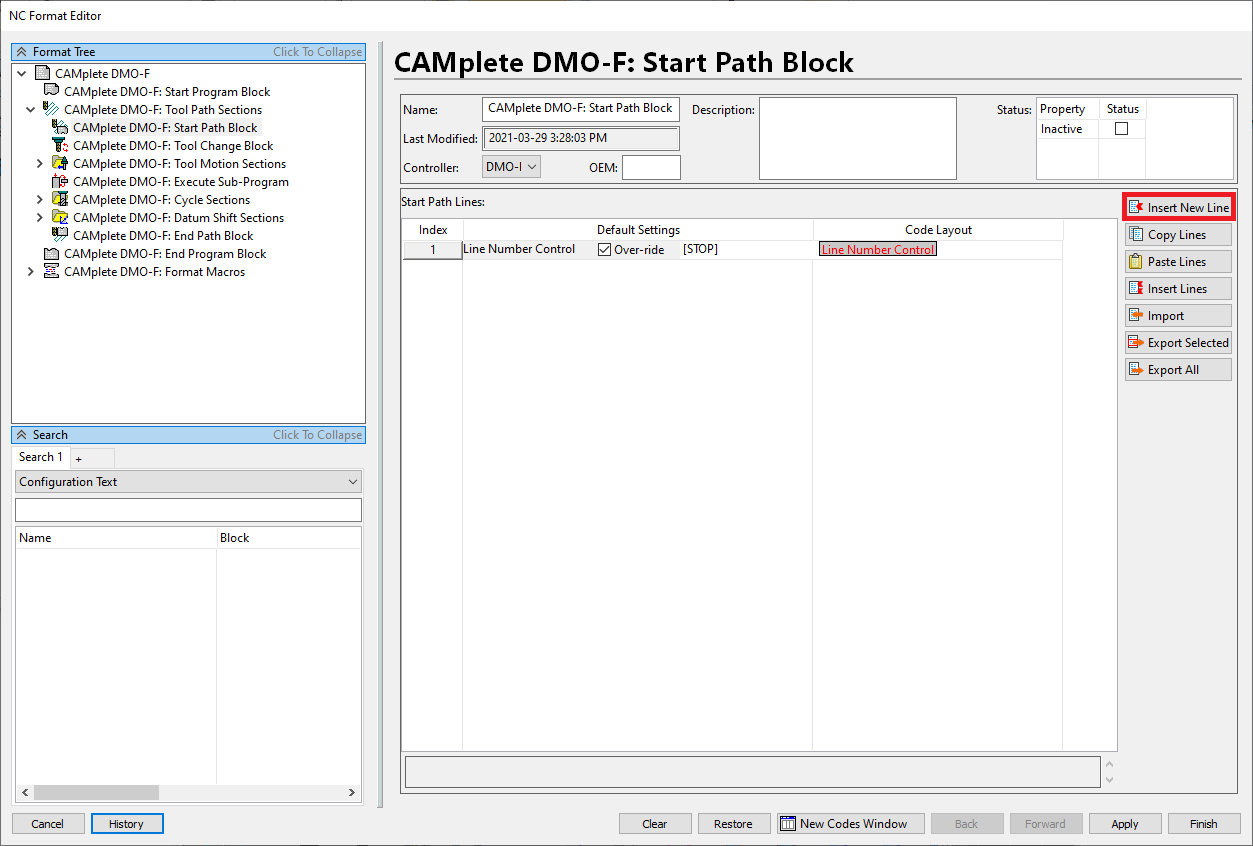This screenshot has height=846, width=1253.
Task: Click the search text input field
Action: click(x=188, y=510)
